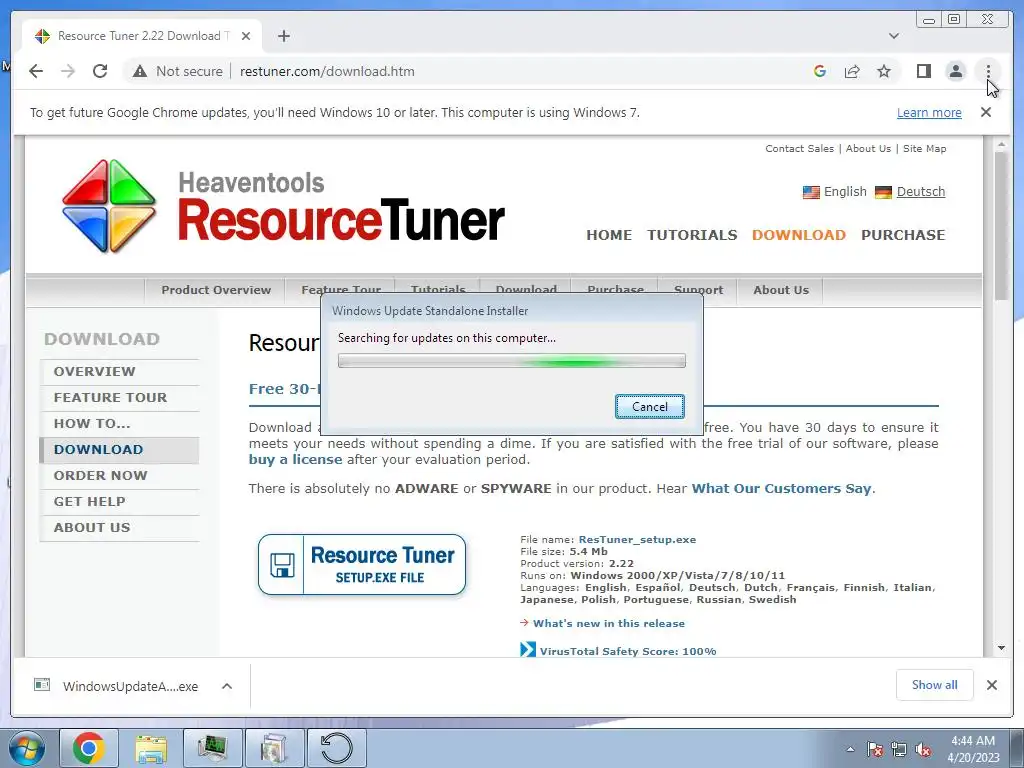The image size is (1024, 768).
Task: Open tab search chevron in title bar
Action: tap(894, 36)
